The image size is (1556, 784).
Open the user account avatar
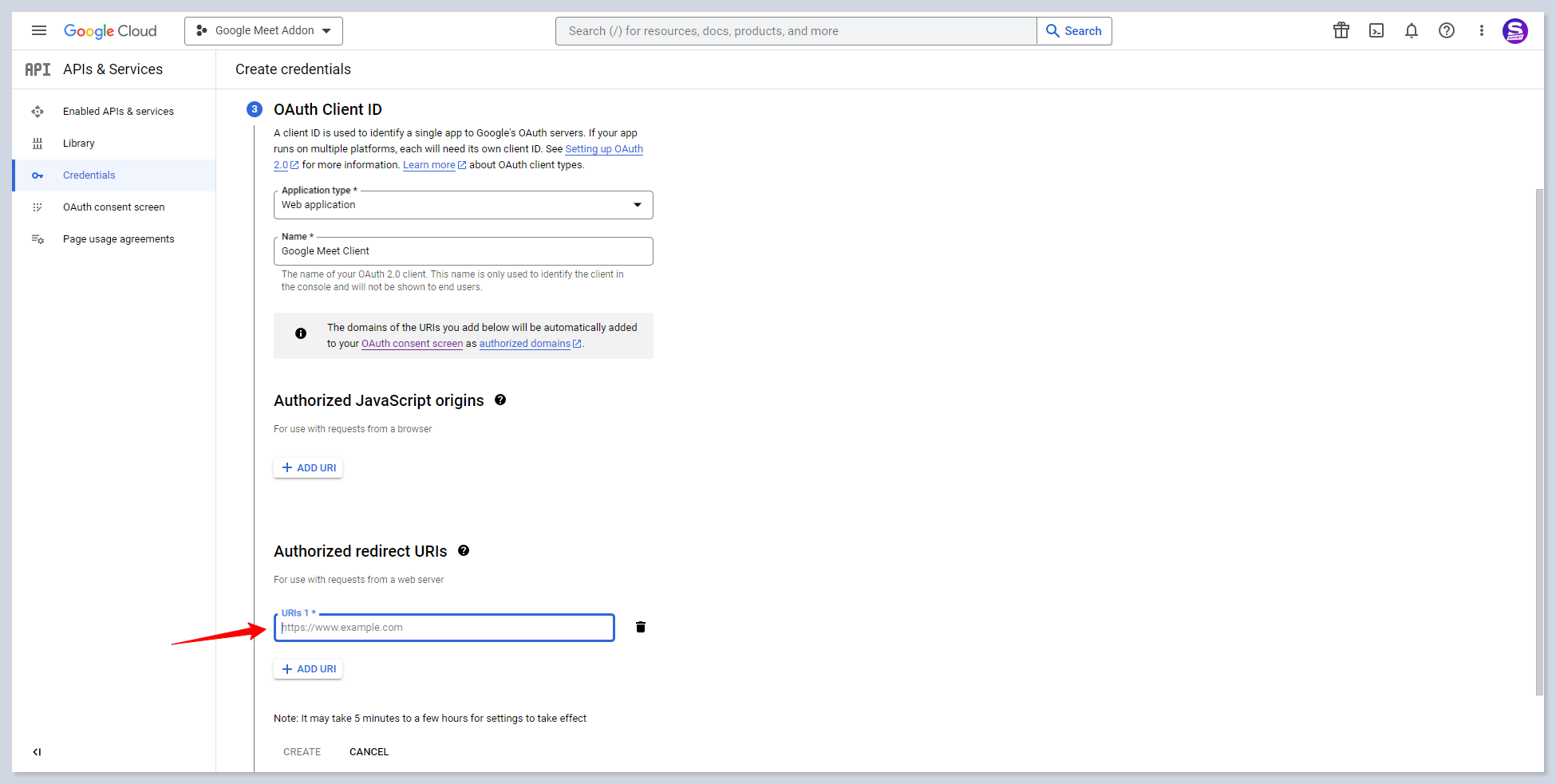pos(1515,31)
